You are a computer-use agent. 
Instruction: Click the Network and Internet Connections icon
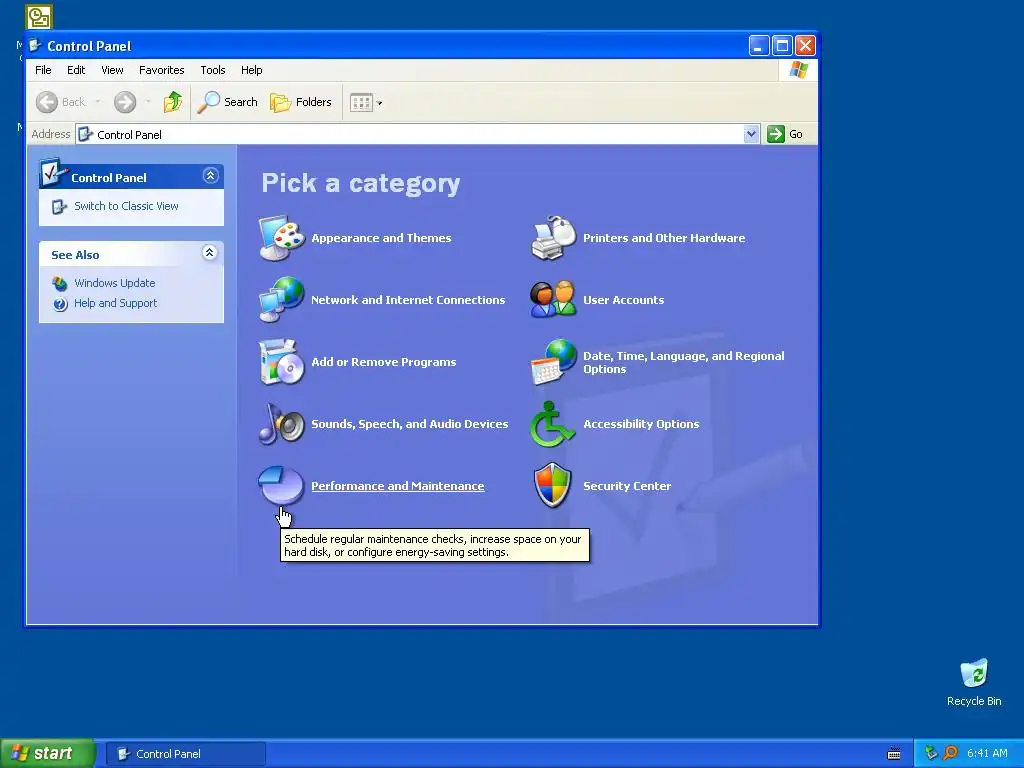click(x=281, y=300)
